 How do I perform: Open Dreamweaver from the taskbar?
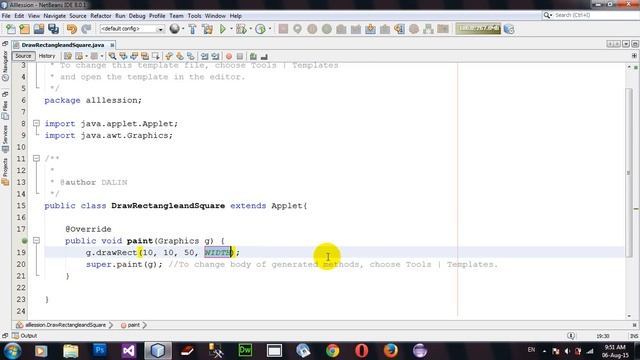[x=245, y=350]
